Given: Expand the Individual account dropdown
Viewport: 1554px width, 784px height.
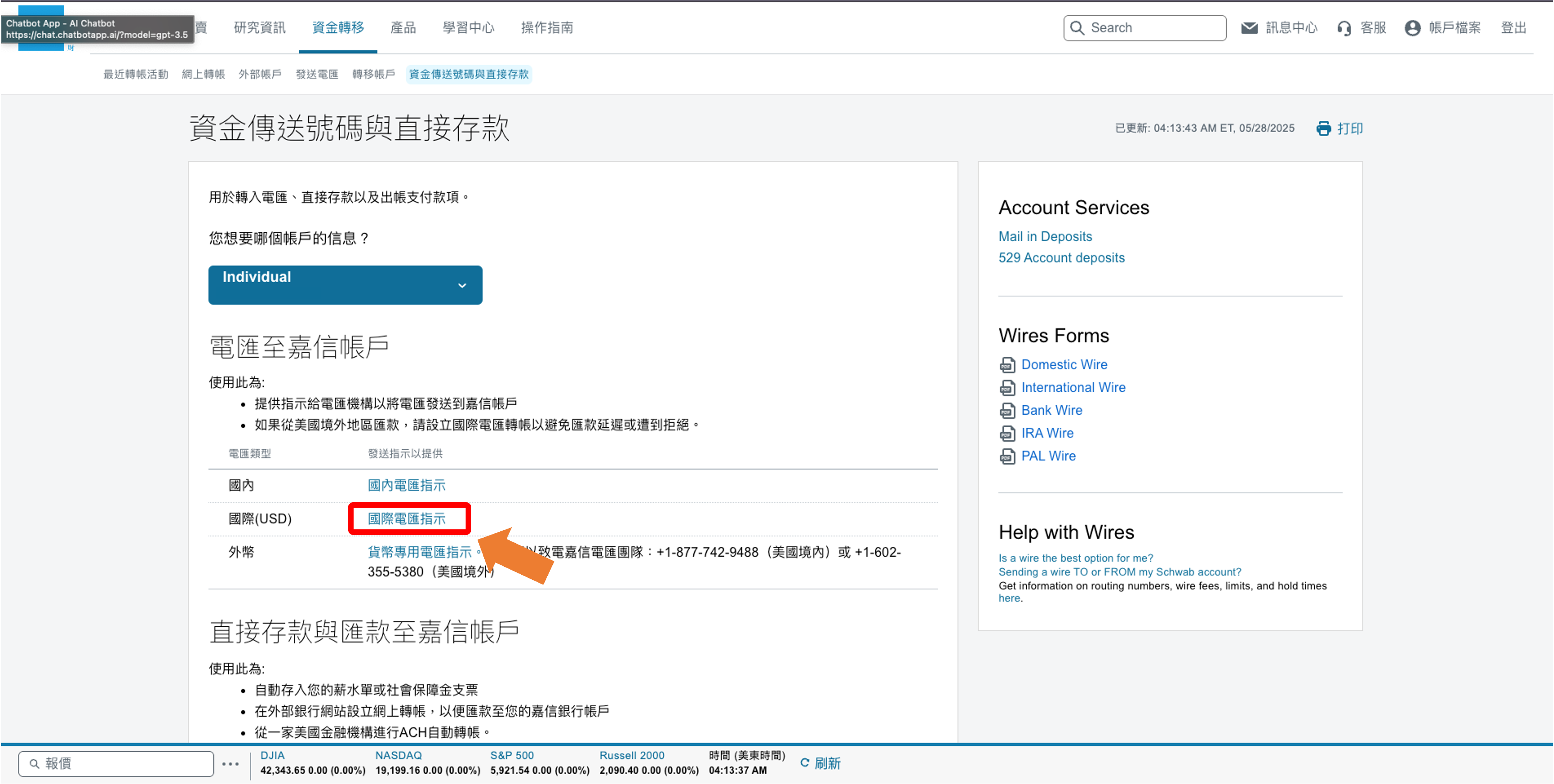Looking at the screenshot, I should (345, 285).
